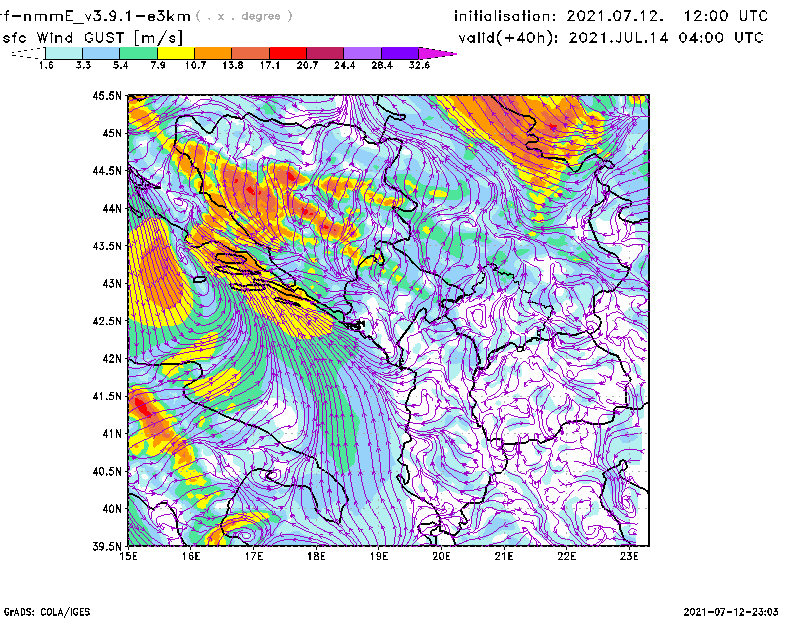Click the red 17.1–20.7 legend swatch

[288, 53]
